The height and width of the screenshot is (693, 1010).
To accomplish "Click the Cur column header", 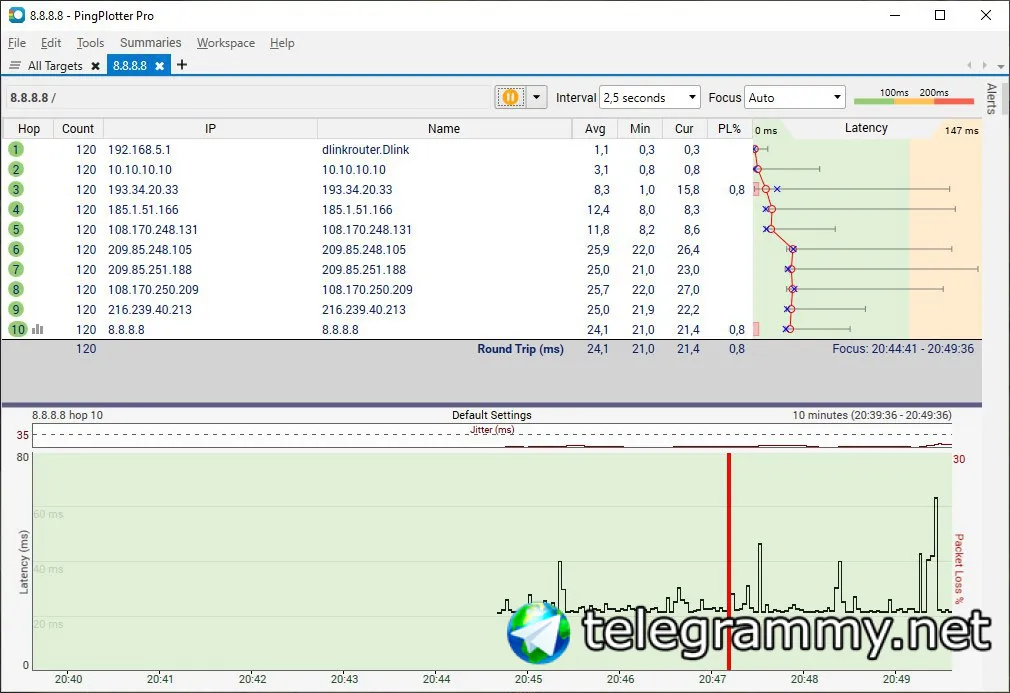I will (684, 128).
